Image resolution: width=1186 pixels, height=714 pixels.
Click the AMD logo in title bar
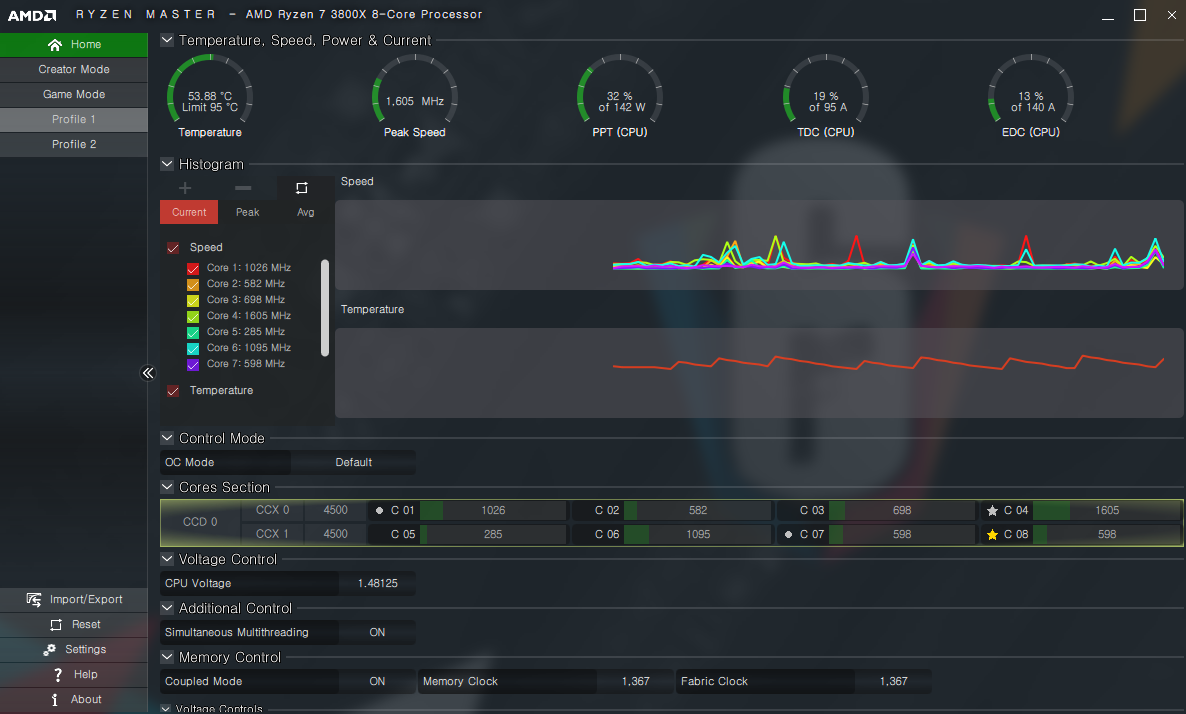[32, 15]
